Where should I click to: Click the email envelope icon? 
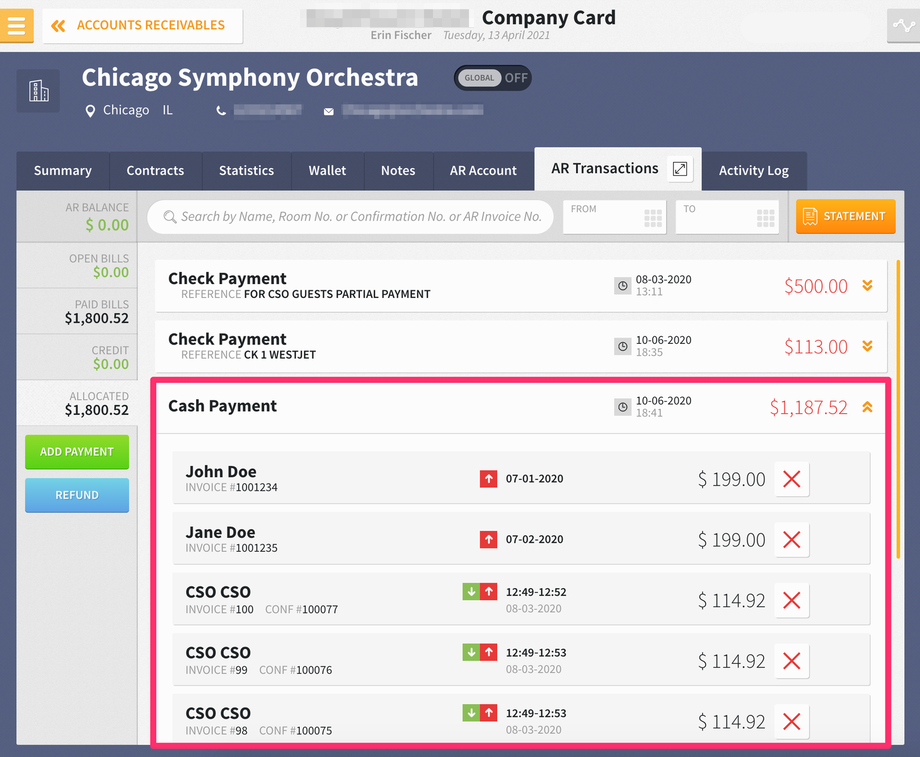329,111
